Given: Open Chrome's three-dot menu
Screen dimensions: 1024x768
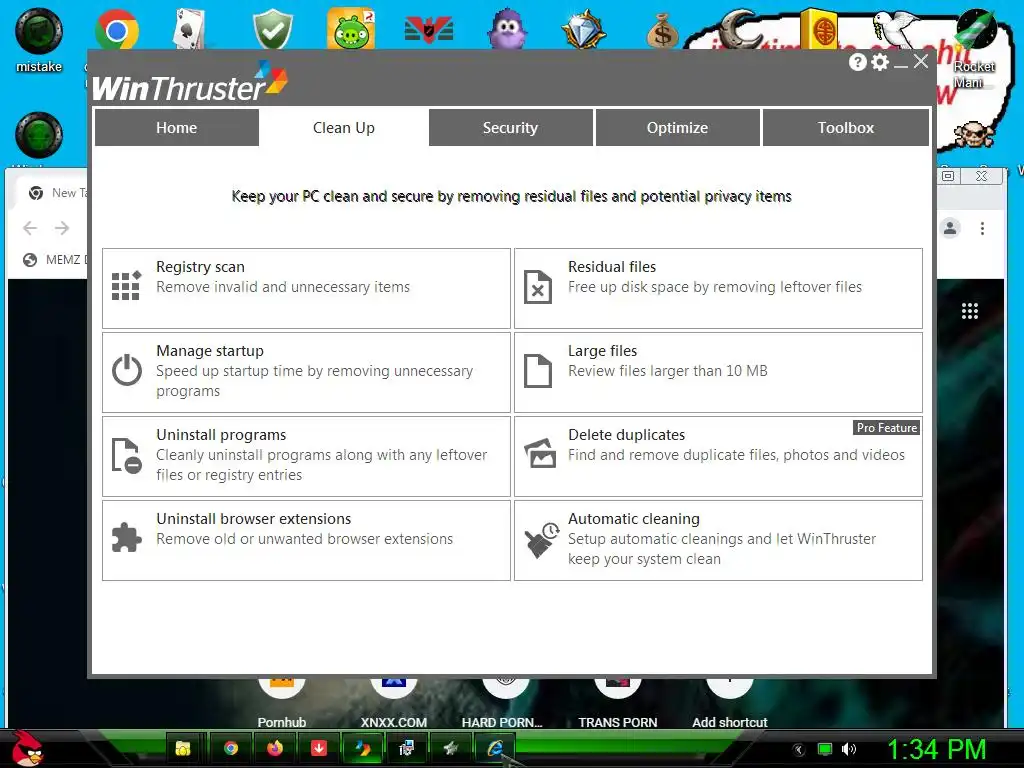Looking at the screenshot, I should [x=982, y=229].
